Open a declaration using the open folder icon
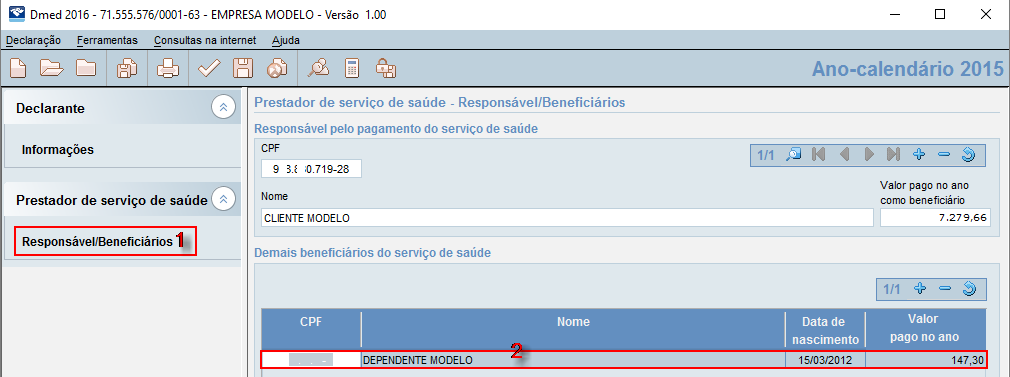This screenshot has height=377, width=1010. [x=52, y=68]
